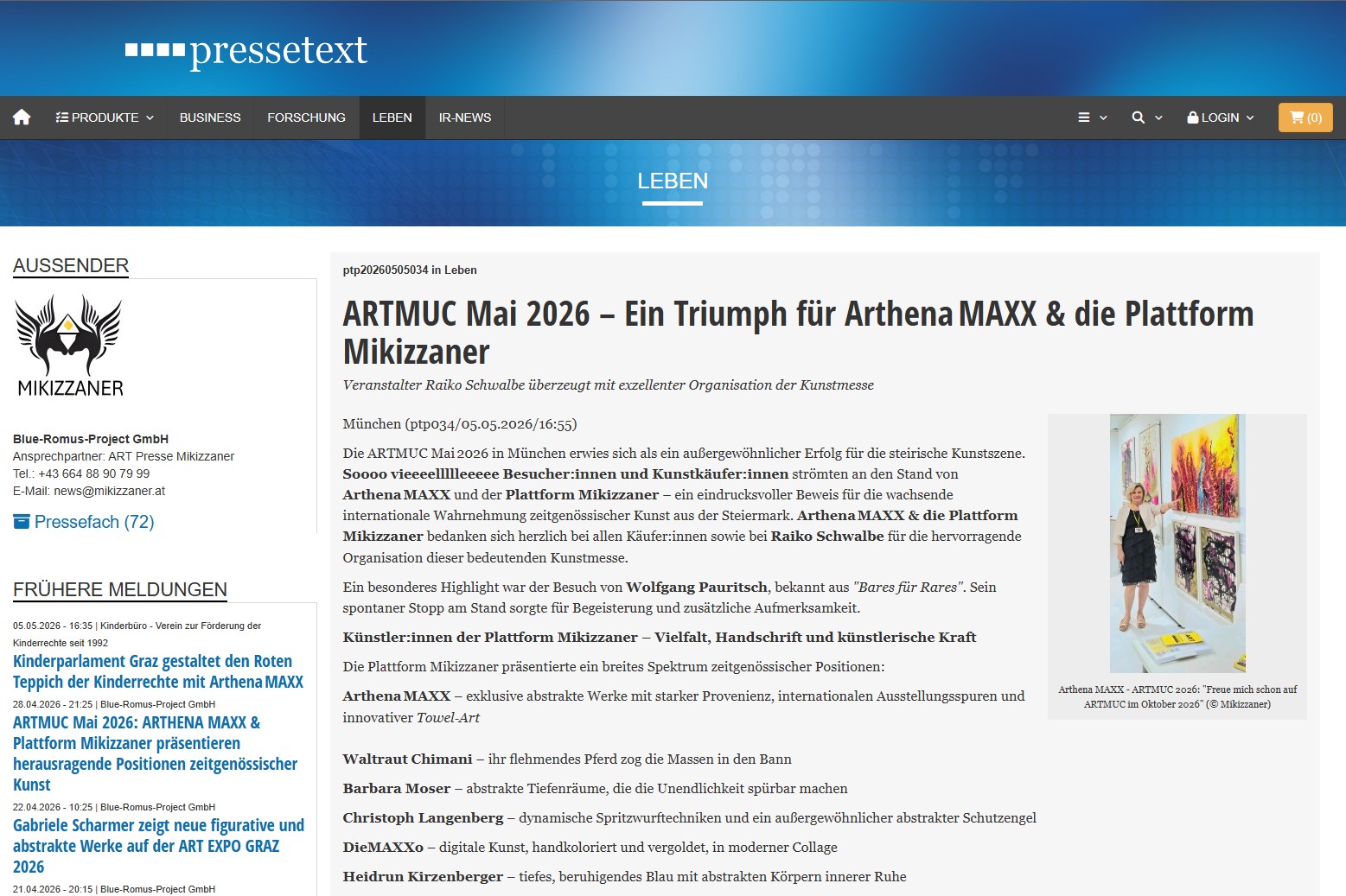Click the Mikizzaner sender logo

click(x=70, y=346)
